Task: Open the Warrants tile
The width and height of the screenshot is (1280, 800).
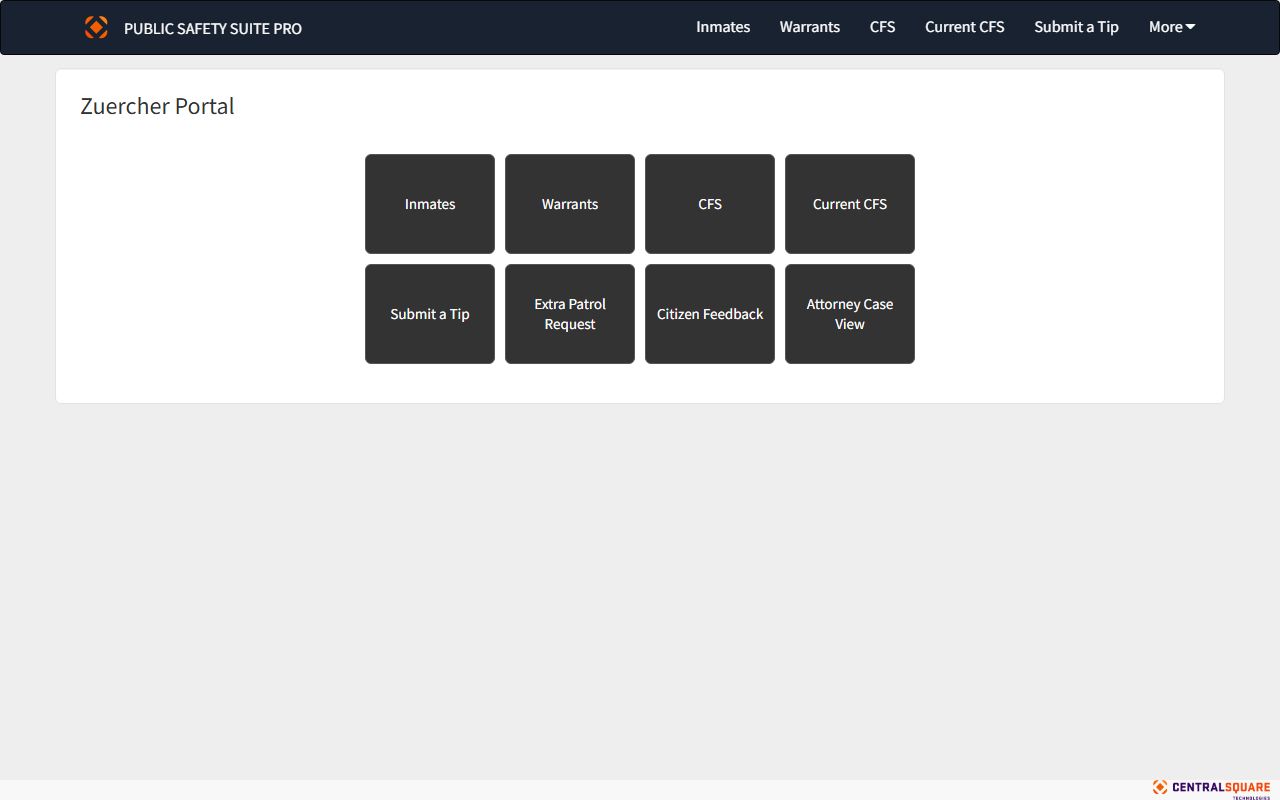Action: tap(570, 204)
